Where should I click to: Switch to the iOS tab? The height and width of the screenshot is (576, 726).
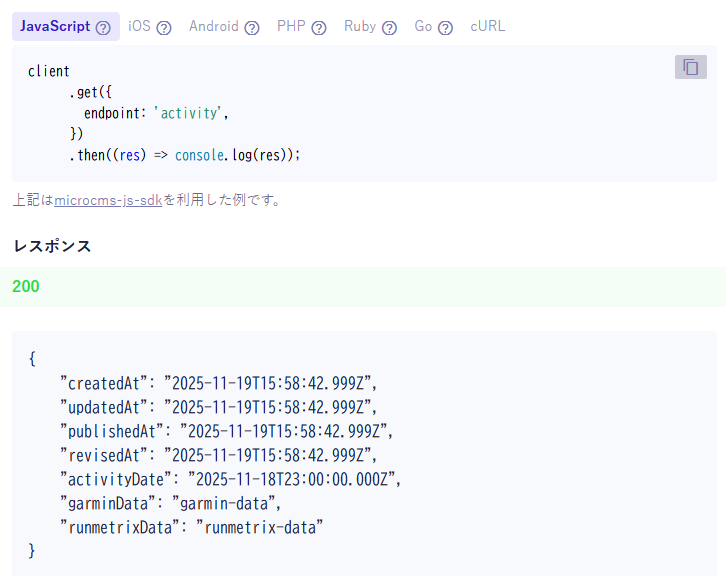tap(139, 27)
